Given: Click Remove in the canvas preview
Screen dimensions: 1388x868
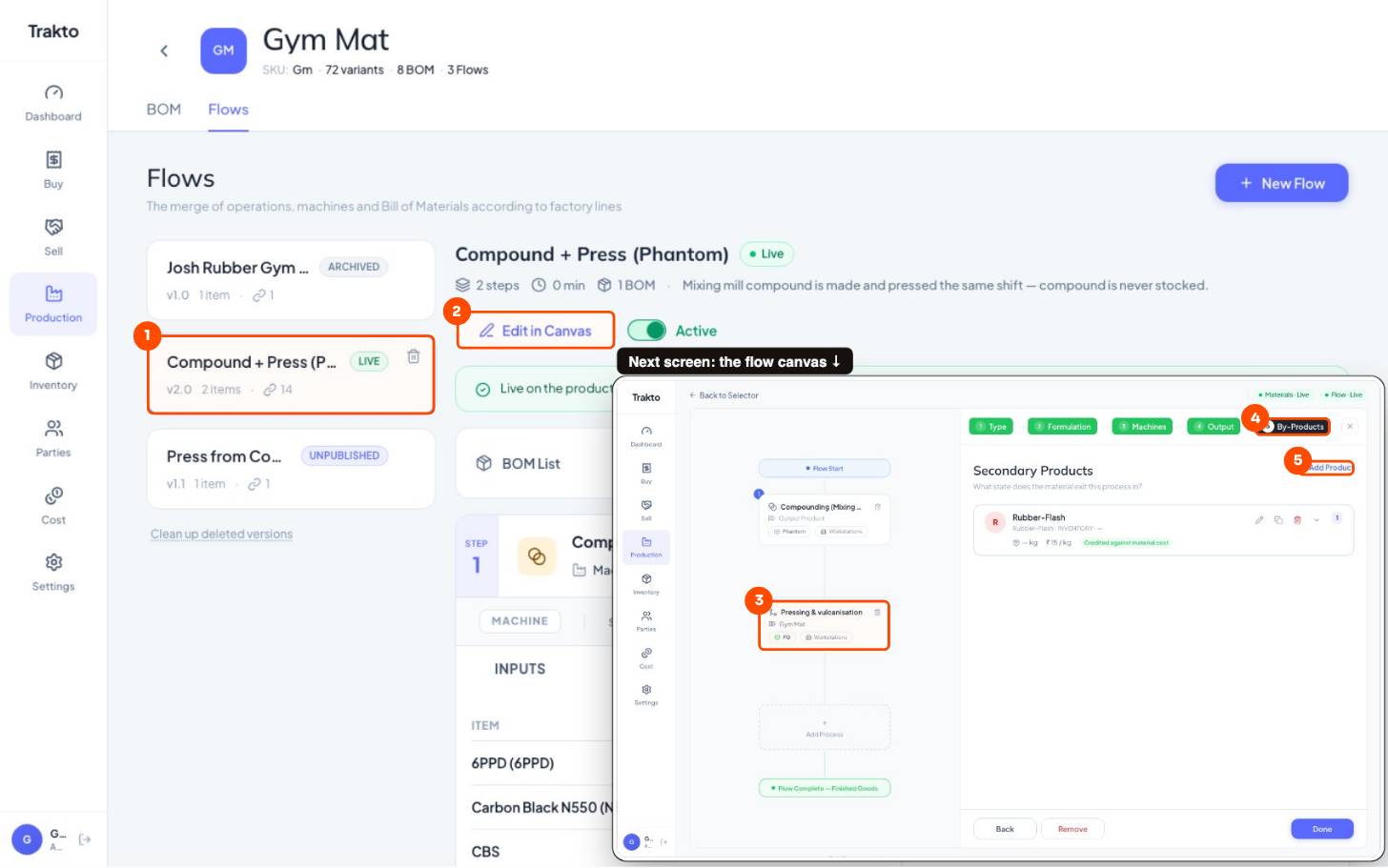Looking at the screenshot, I should pos(1072,829).
